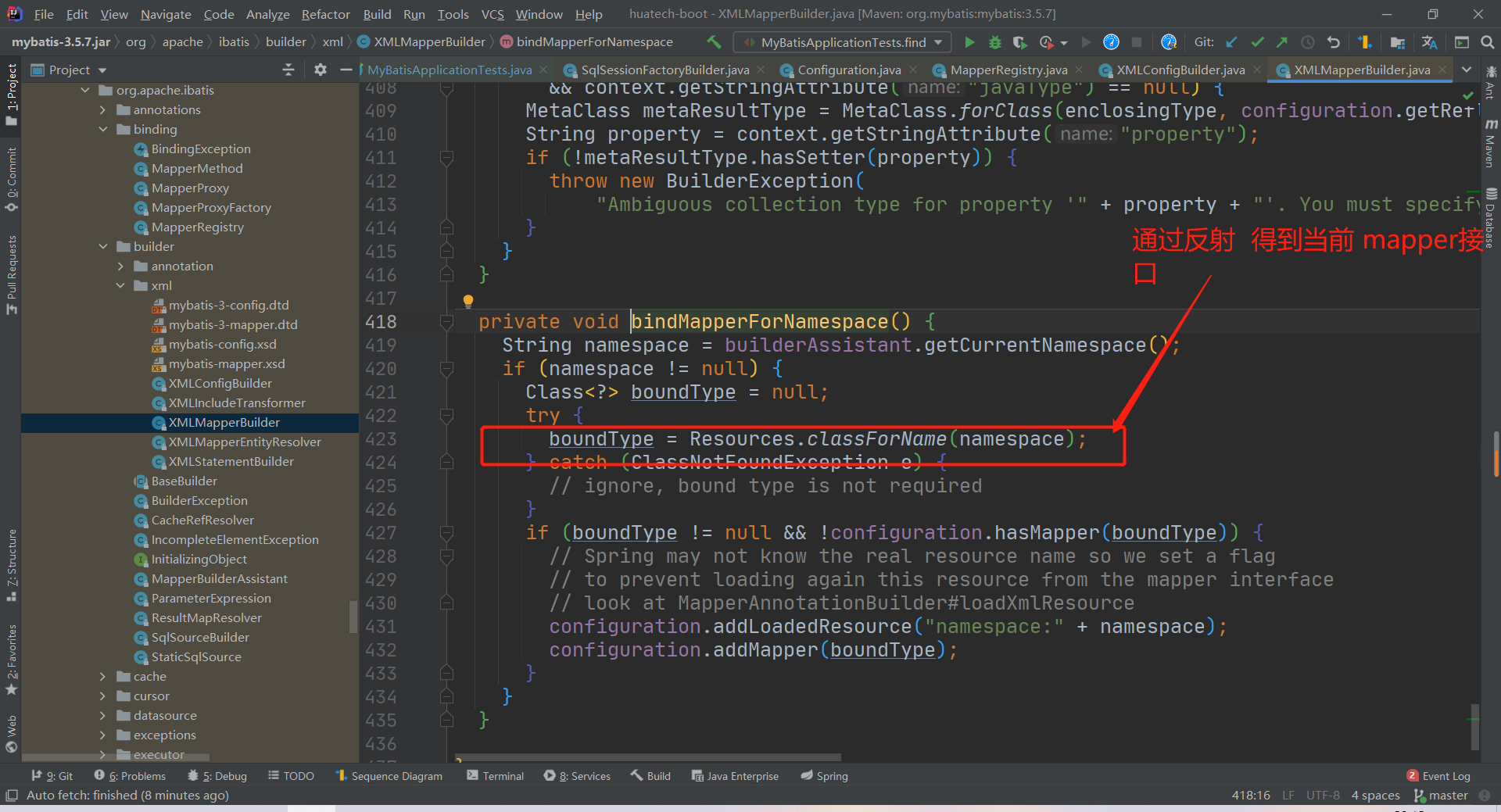Select XMLConfigBuilder in project tree
The width and height of the screenshot is (1501, 812).
click(x=220, y=383)
